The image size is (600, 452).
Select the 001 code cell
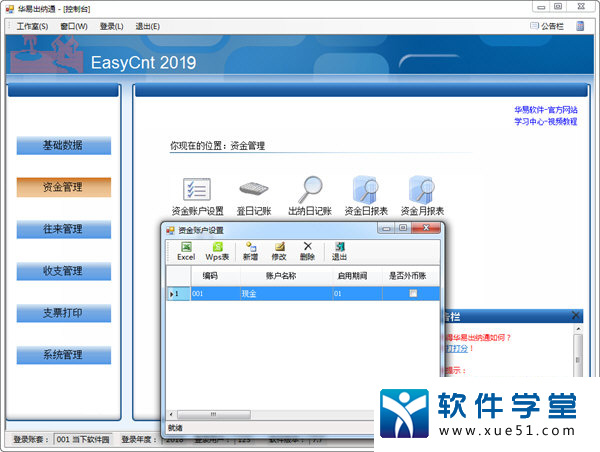tap(215, 294)
